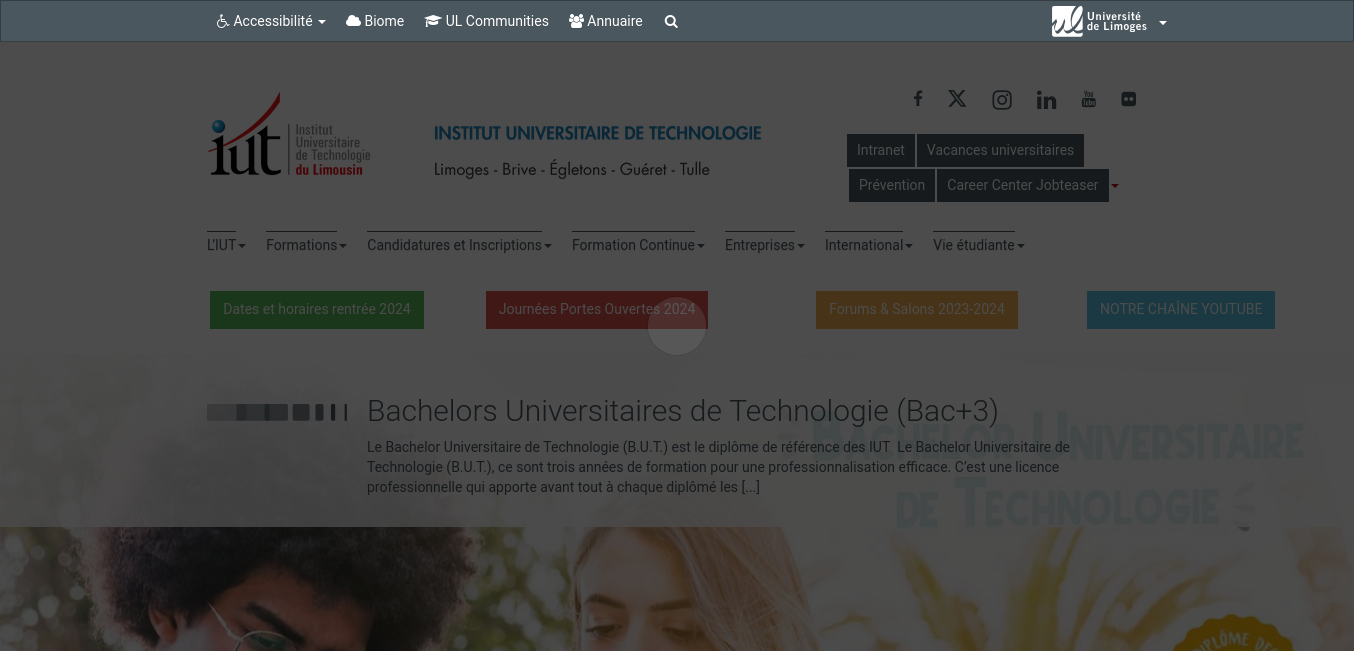
Task: Click the Vacances universitaires button
Action: click(1000, 150)
